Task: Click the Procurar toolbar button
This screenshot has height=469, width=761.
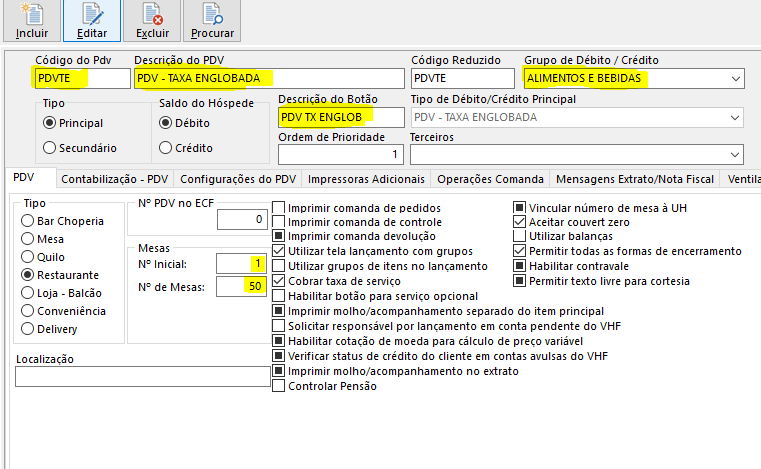Action: (x=212, y=21)
